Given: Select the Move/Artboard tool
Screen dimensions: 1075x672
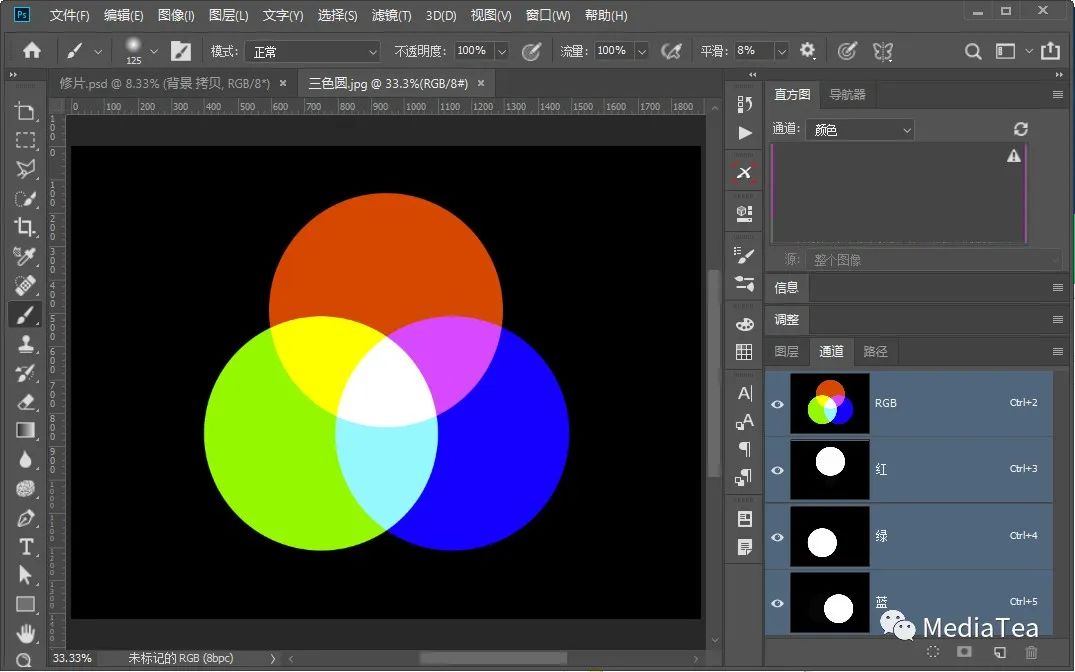Looking at the screenshot, I should click(x=25, y=112).
